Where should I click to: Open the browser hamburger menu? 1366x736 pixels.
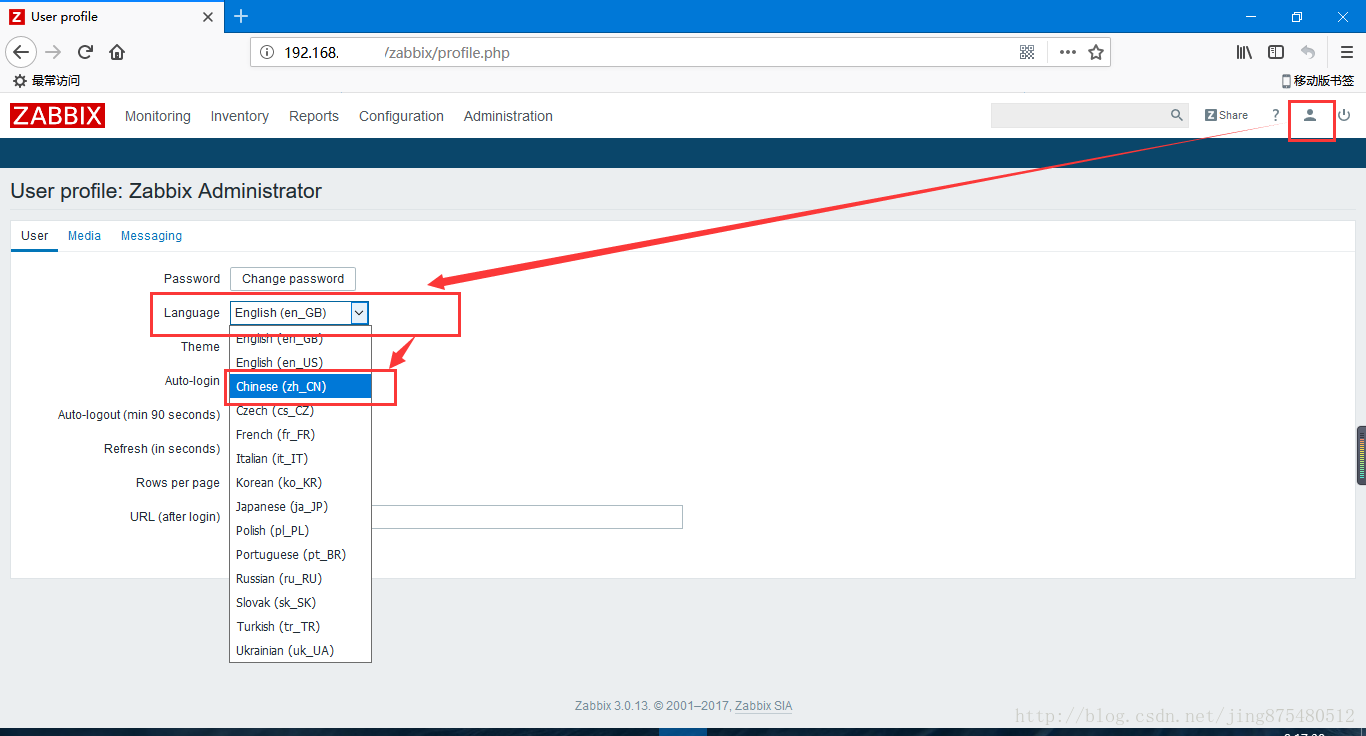(x=1347, y=52)
